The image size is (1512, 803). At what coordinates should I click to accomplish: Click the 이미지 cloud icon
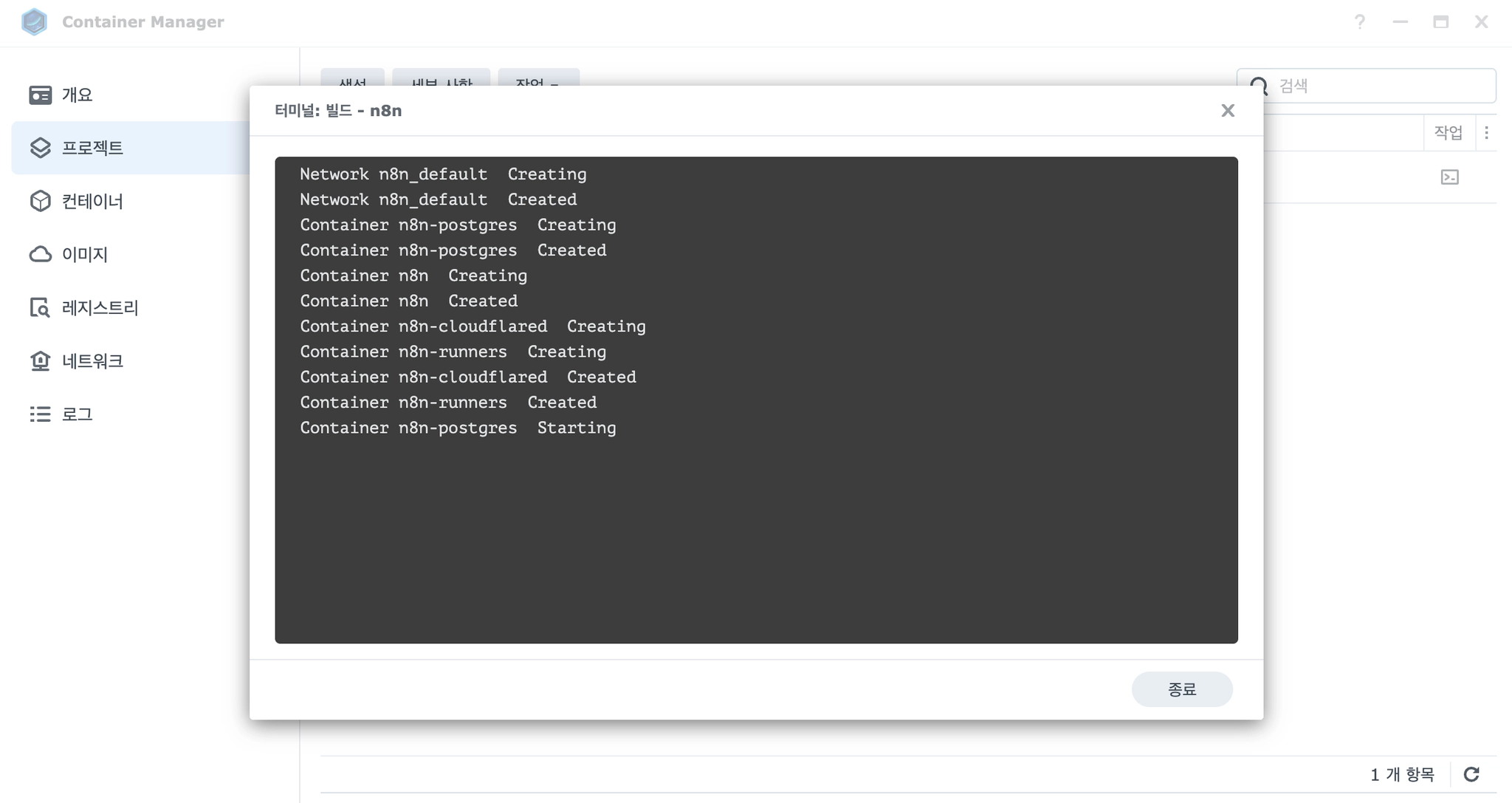pyautogui.click(x=41, y=254)
